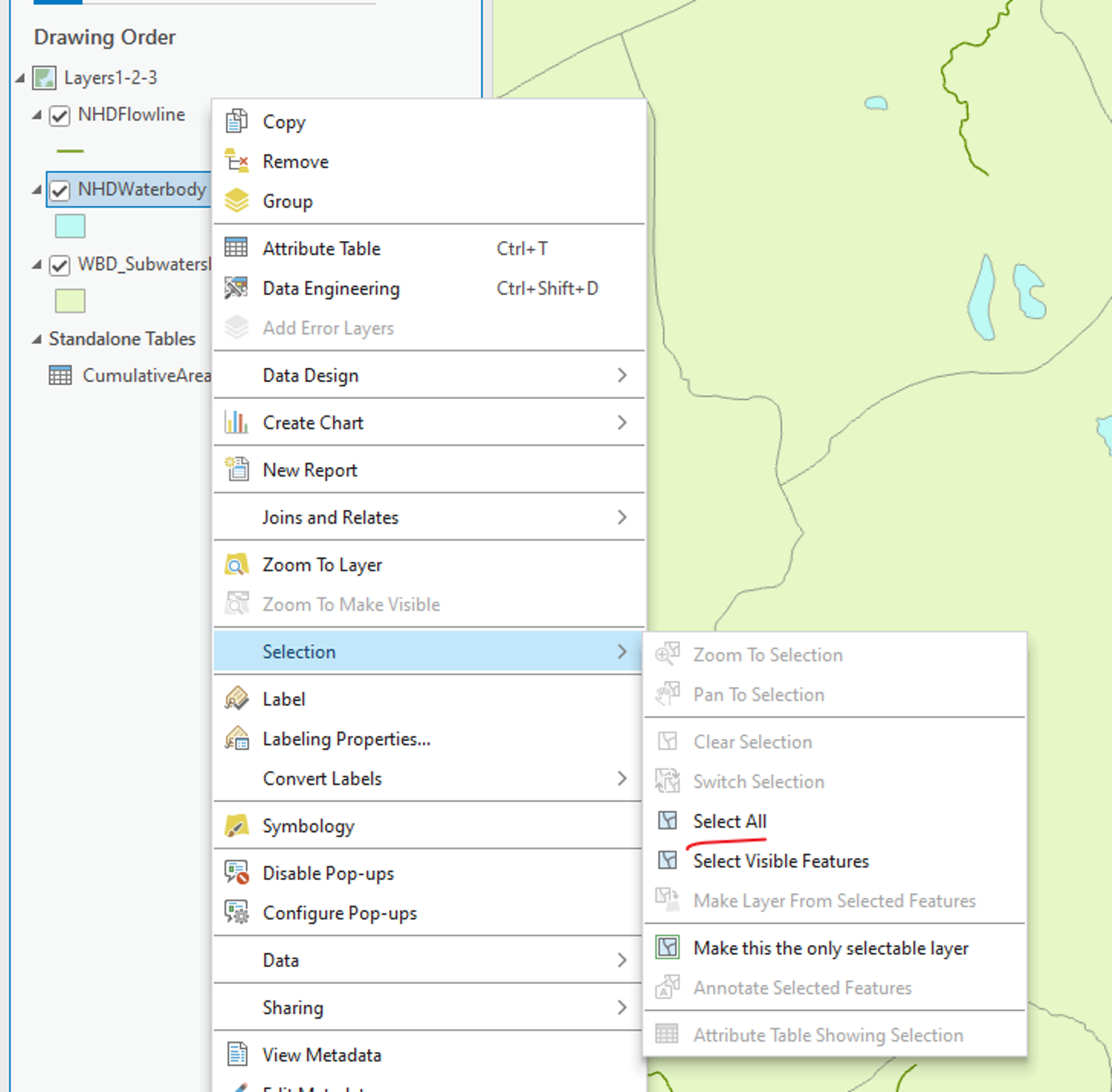Uncheck the NHDFlowline layer visibility
This screenshot has width=1112, height=1092.
pos(59,115)
